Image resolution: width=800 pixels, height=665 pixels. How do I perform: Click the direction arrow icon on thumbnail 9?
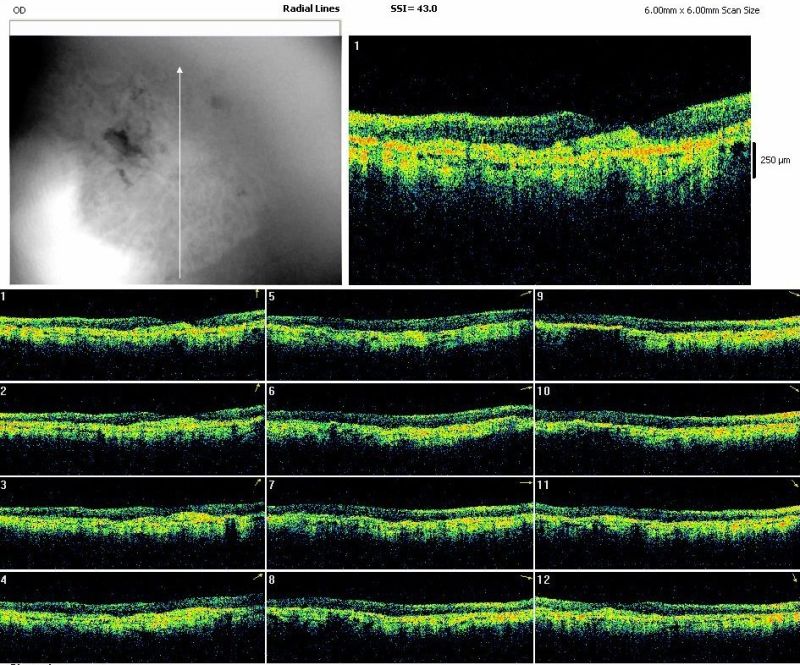(793, 294)
